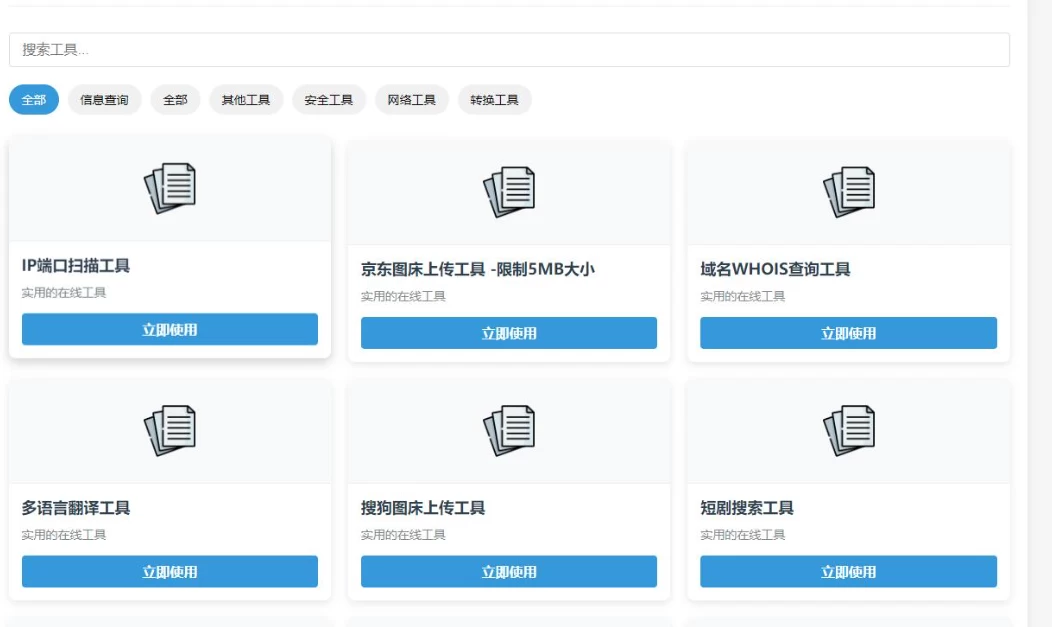1052x627 pixels.
Task: Select the gray 全部 filter chip
Action: tap(175, 100)
